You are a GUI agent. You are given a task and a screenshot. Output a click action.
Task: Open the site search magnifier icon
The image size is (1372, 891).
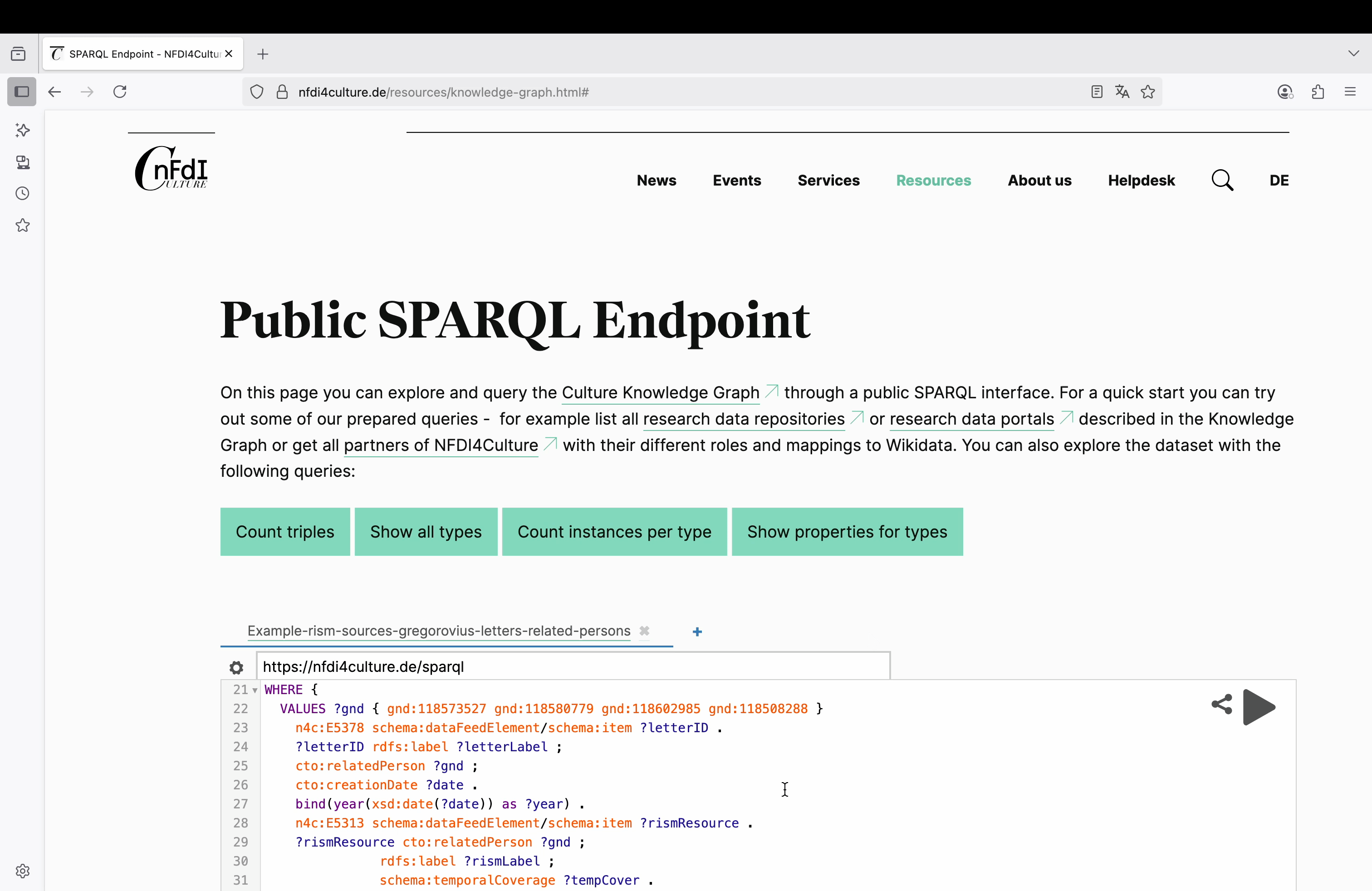(x=1222, y=180)
